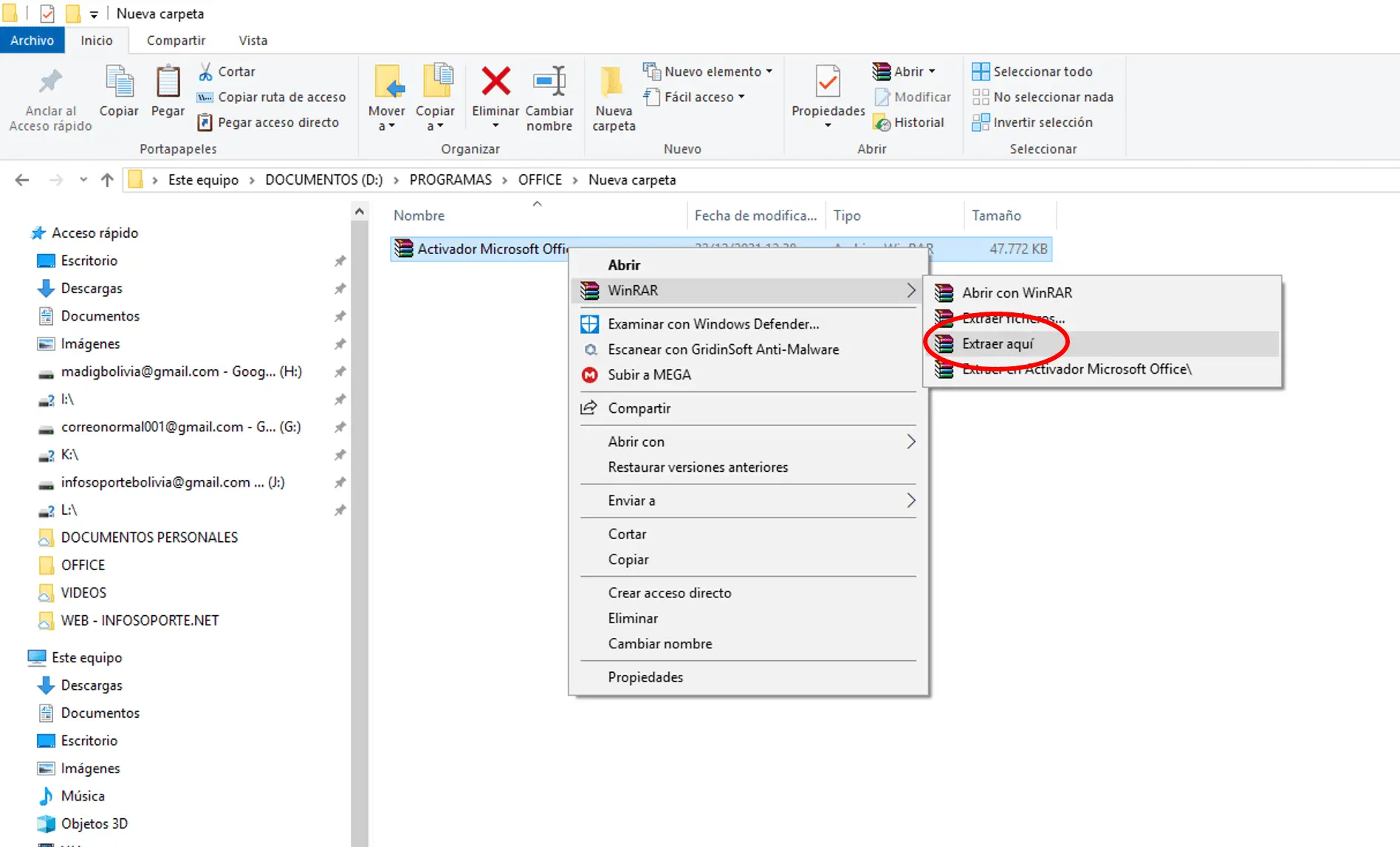
Task: Sort by Fecha de modificación column
Action: [755, 215]
